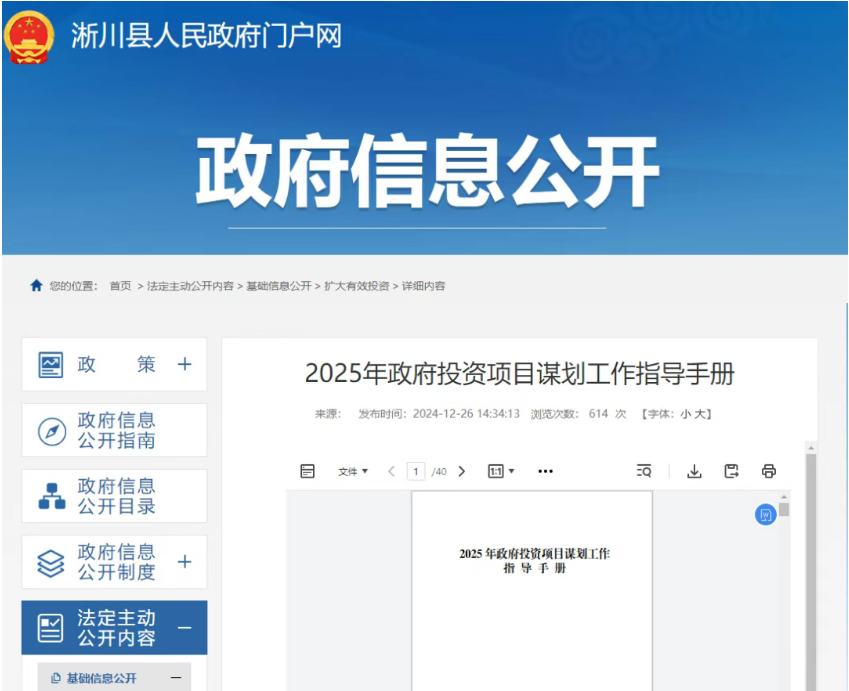Open the 1:1 zoom level dropdown

501,471
